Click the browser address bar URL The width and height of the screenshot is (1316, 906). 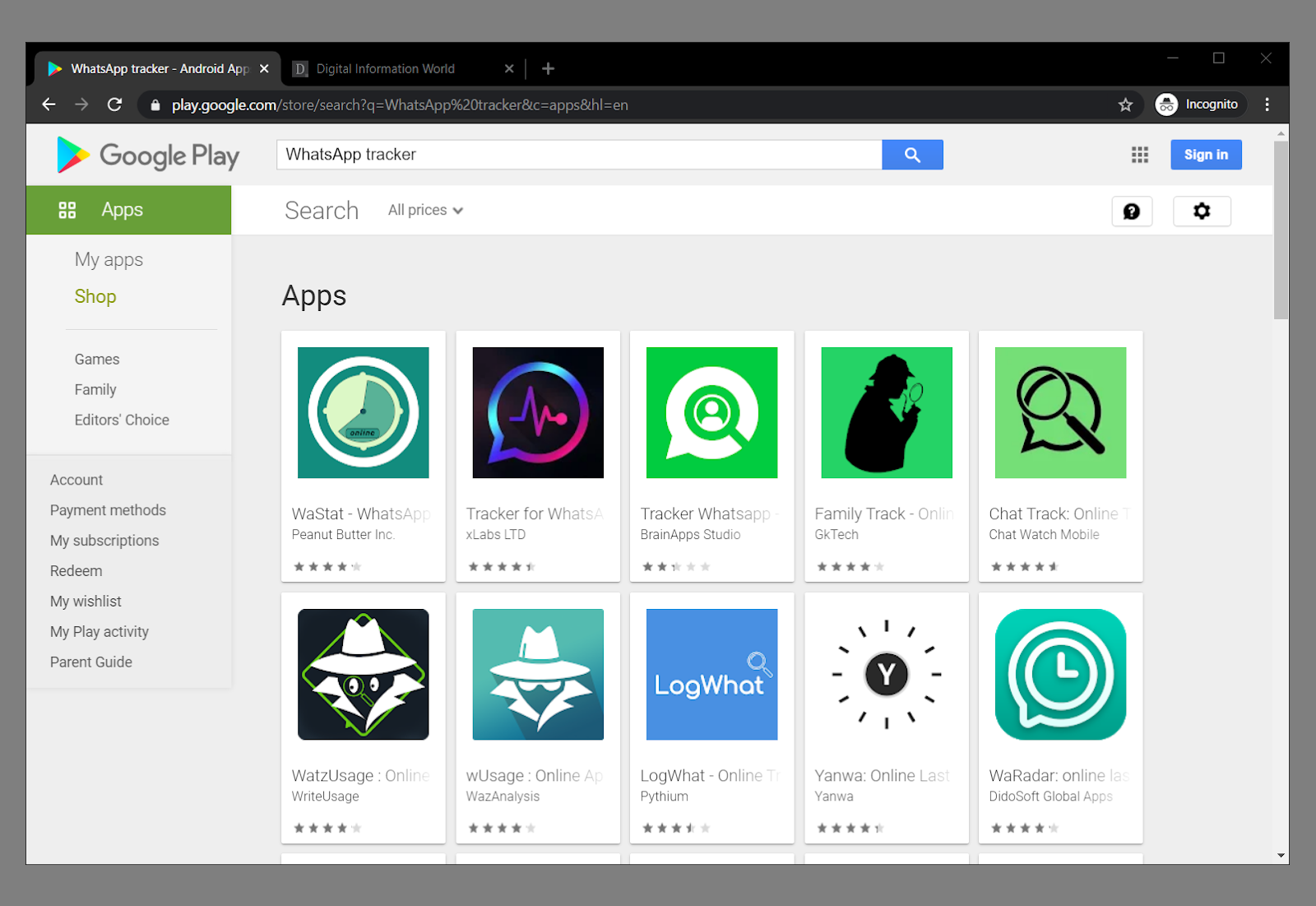click(x=400, y=105)
